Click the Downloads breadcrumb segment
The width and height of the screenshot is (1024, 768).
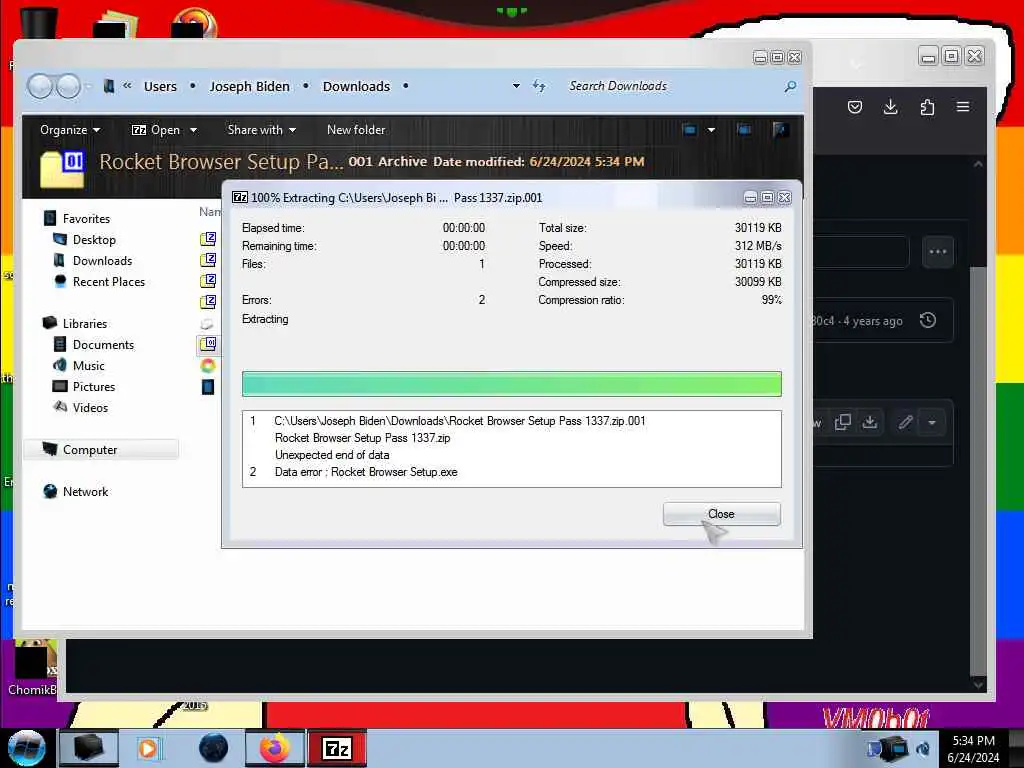click(356, 86)
